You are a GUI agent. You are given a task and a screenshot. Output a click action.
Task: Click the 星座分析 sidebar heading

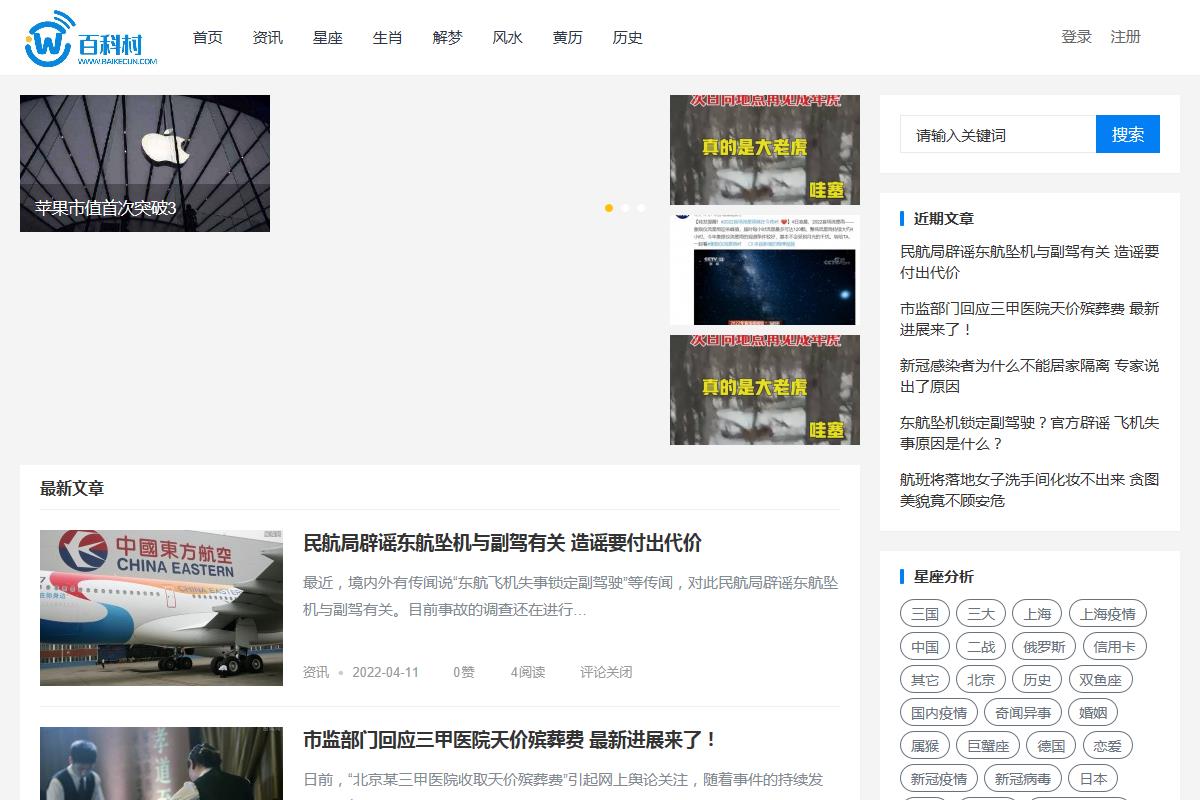coord(944,576)
